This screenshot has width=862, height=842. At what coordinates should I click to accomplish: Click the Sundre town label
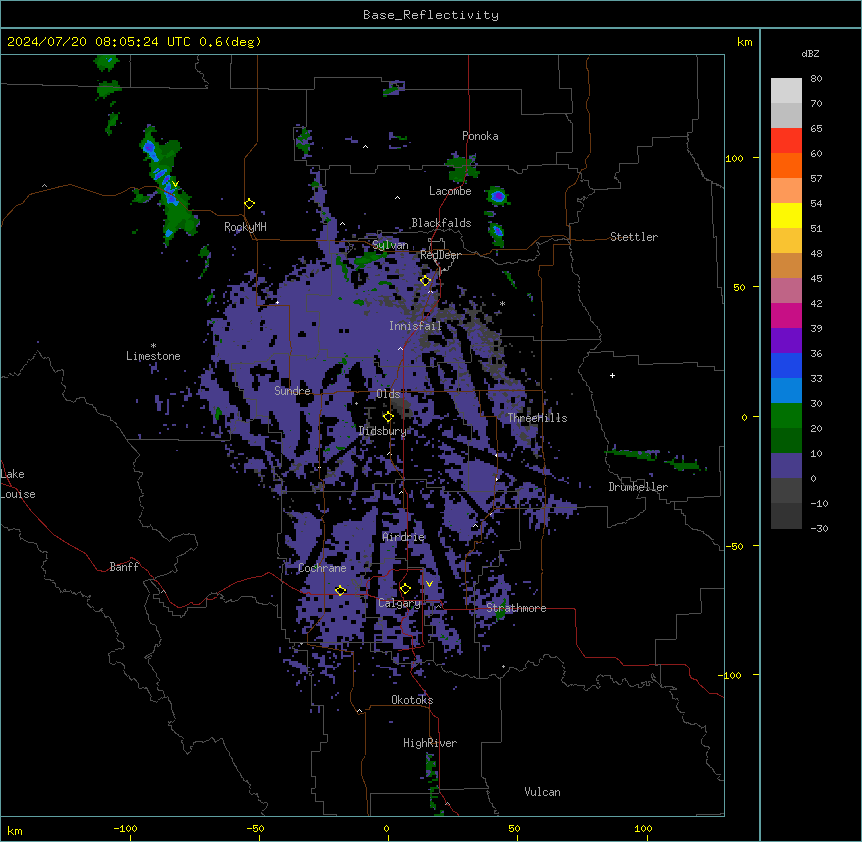point(292,391)
